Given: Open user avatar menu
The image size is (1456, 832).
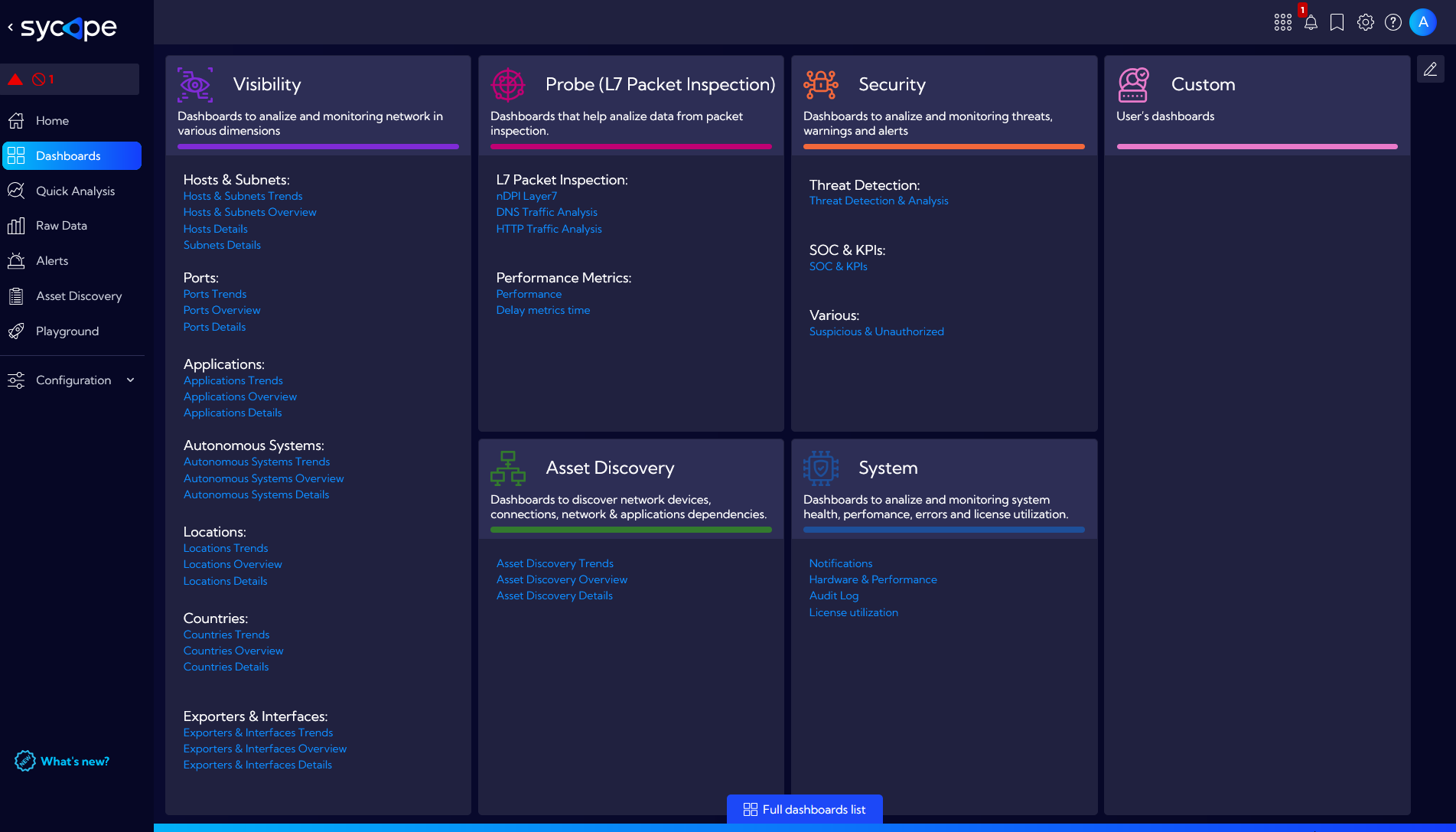Looking at the screenshot, I should [x=1423, y=23].
